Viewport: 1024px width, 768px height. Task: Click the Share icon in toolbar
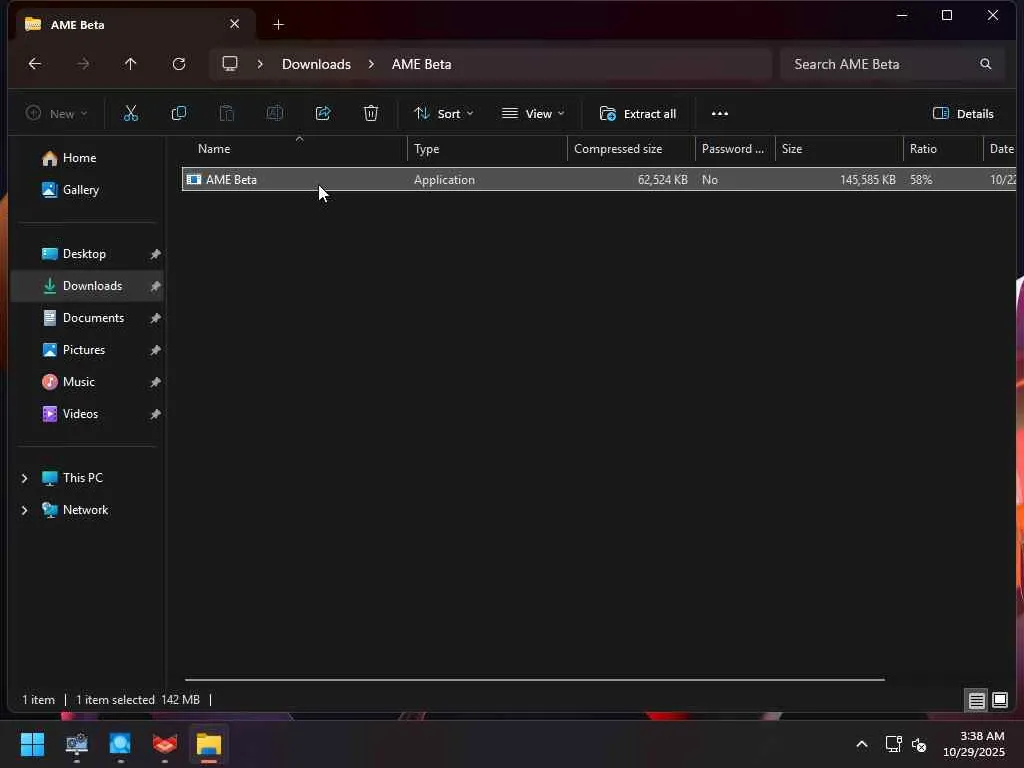pos(323,114)
